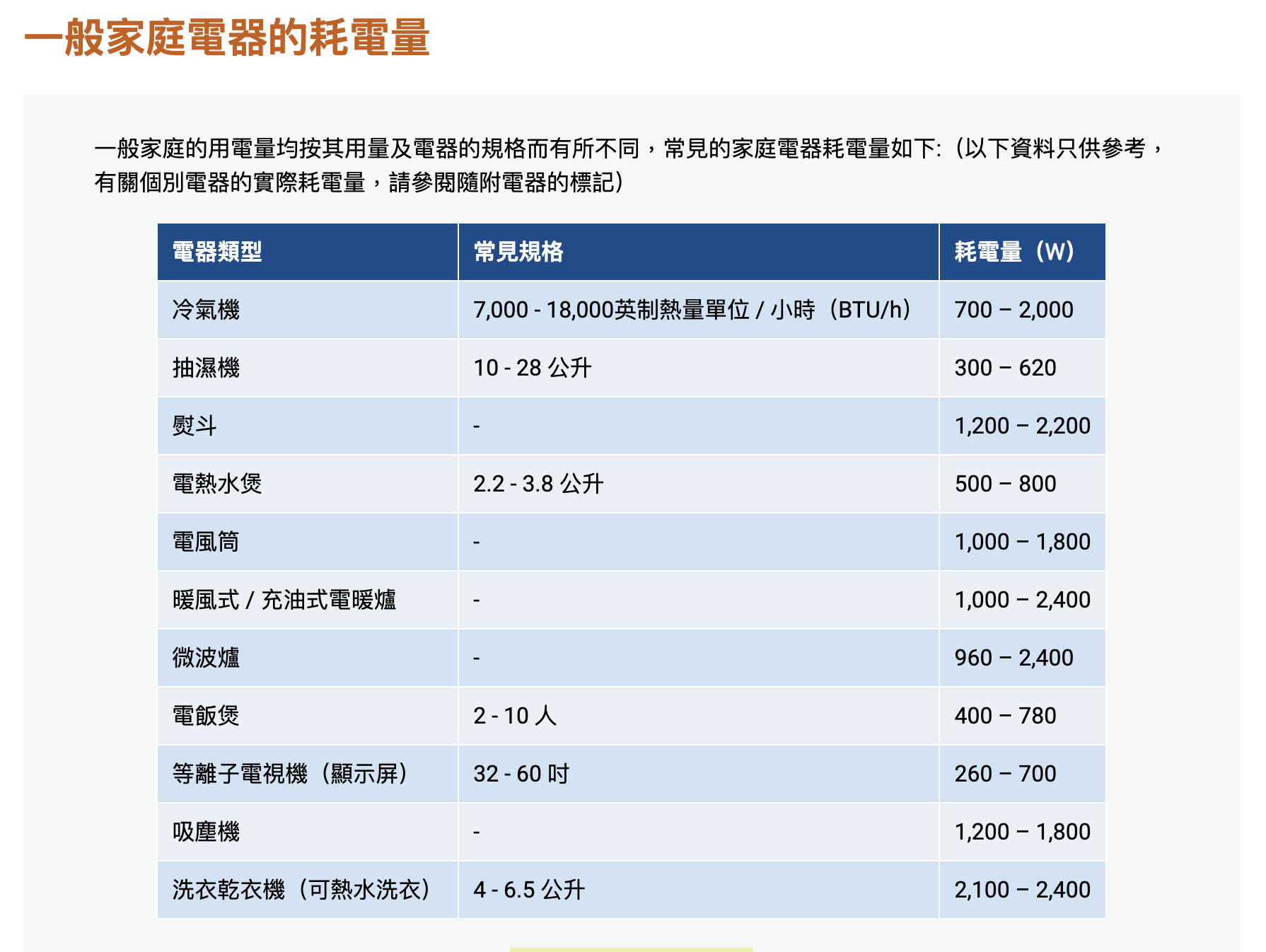Select the 32 - 60 吋 specification cell
Image resolution: width=1266 pixels, height=952 pixels.
[x=521, y=774]
